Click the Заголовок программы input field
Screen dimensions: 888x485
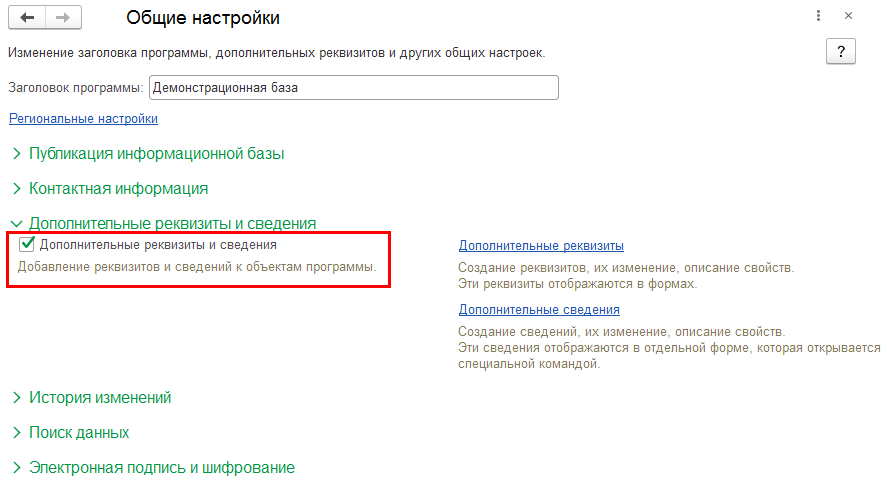(353, 87)
